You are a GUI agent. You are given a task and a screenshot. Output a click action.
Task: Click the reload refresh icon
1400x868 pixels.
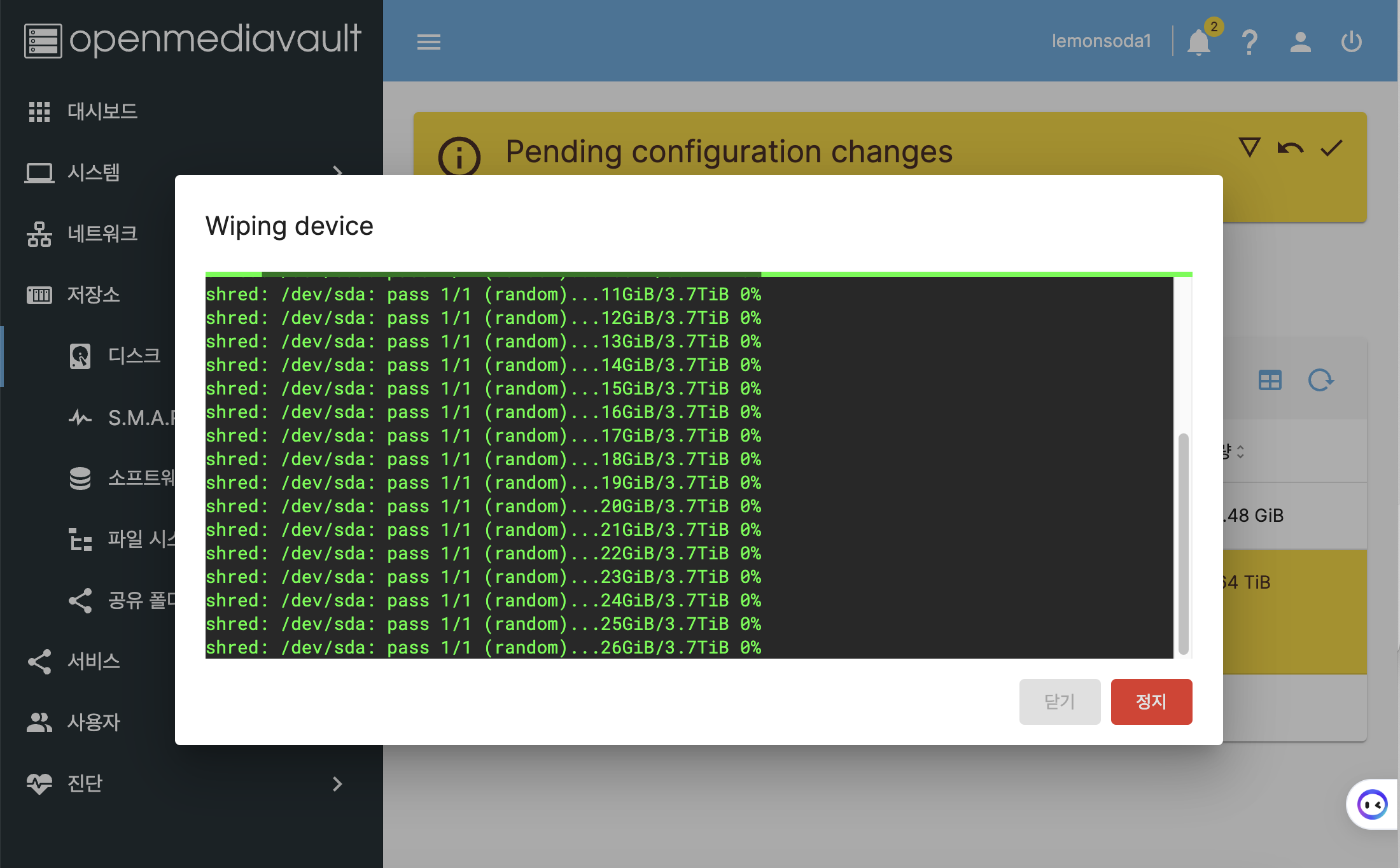(x=1320, y=381)
